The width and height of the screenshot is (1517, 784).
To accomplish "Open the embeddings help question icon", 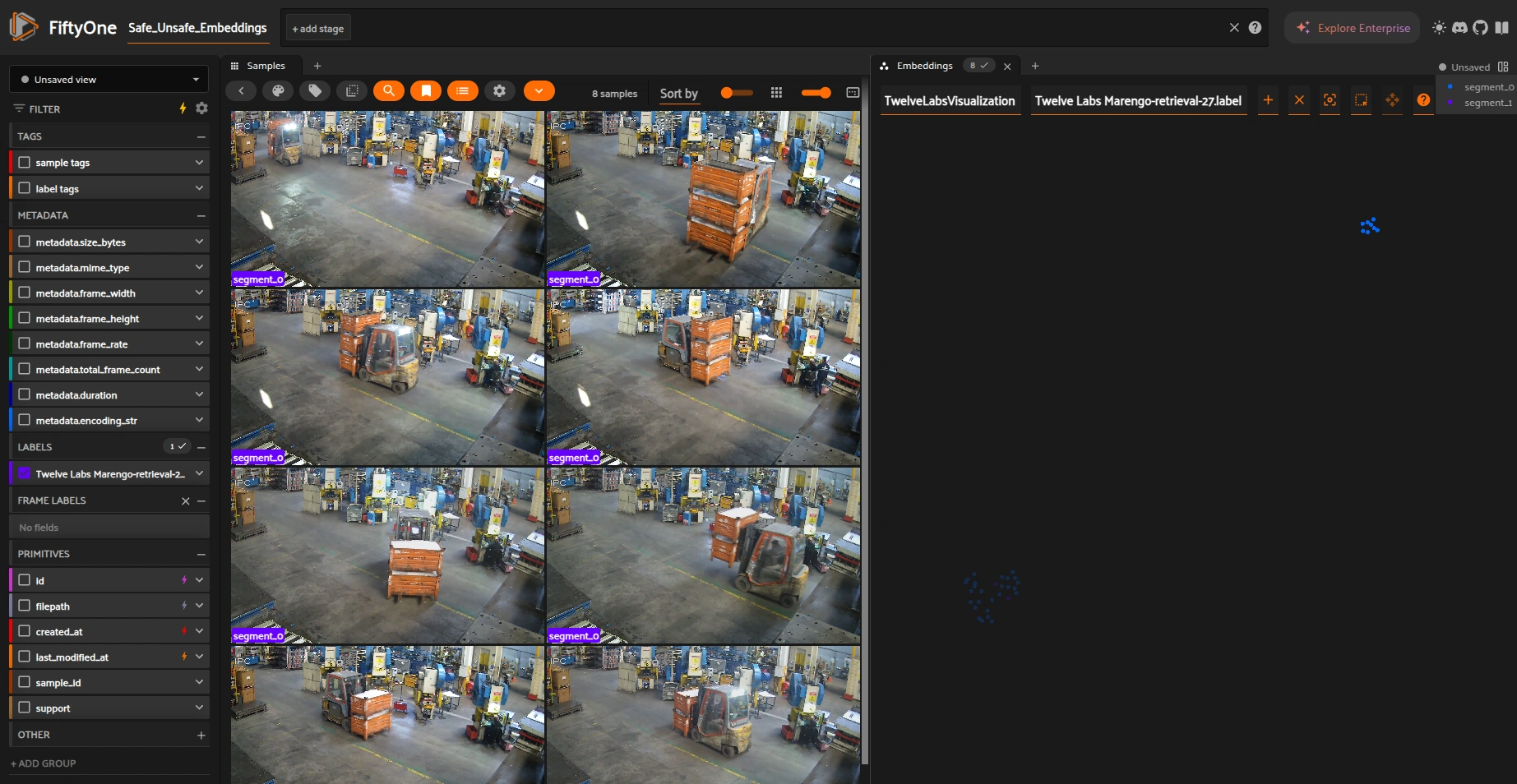I will coord(1423,100).
